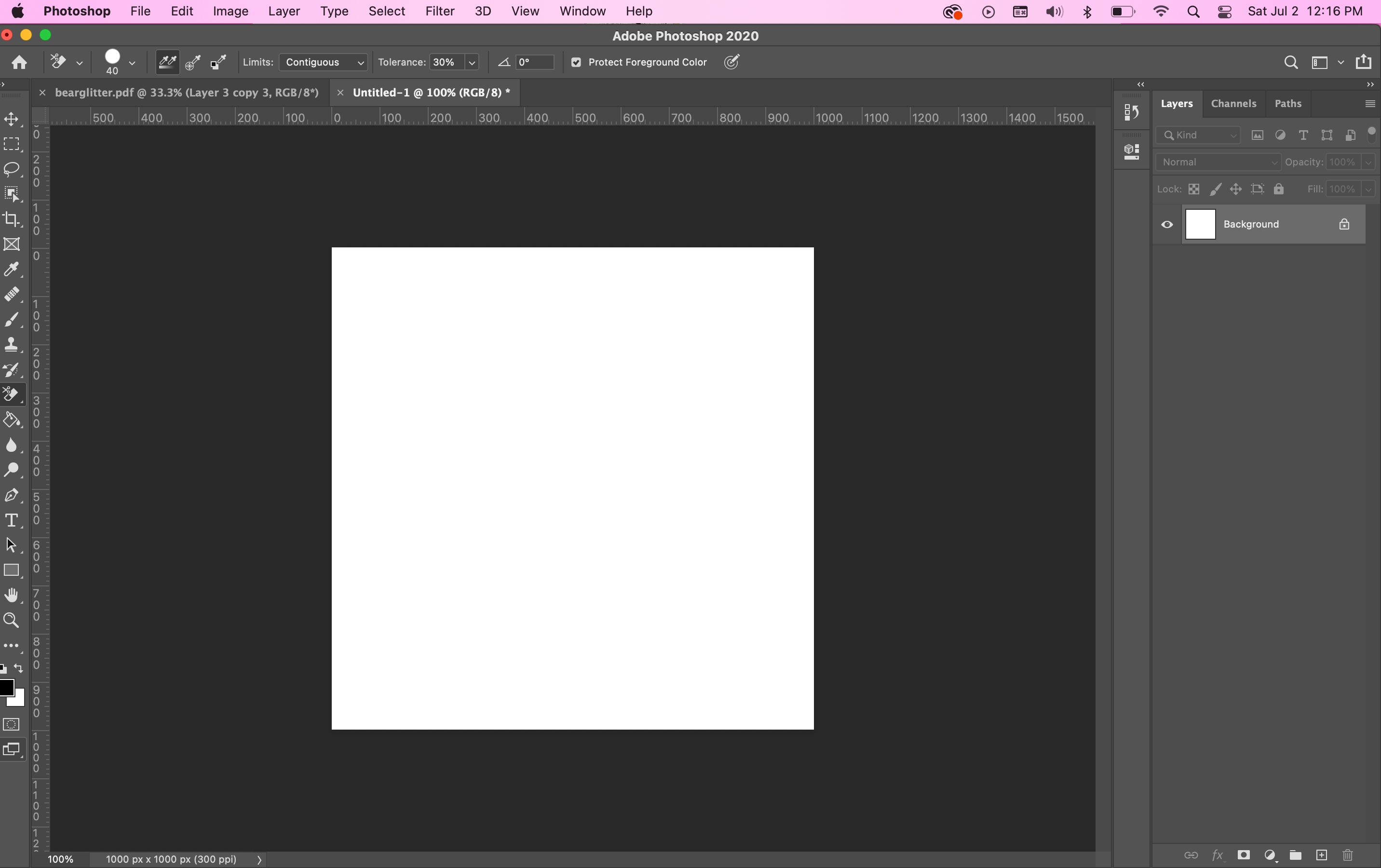1381x868 pixels.
Task: Select the Type tool
Action: [12, 521]
